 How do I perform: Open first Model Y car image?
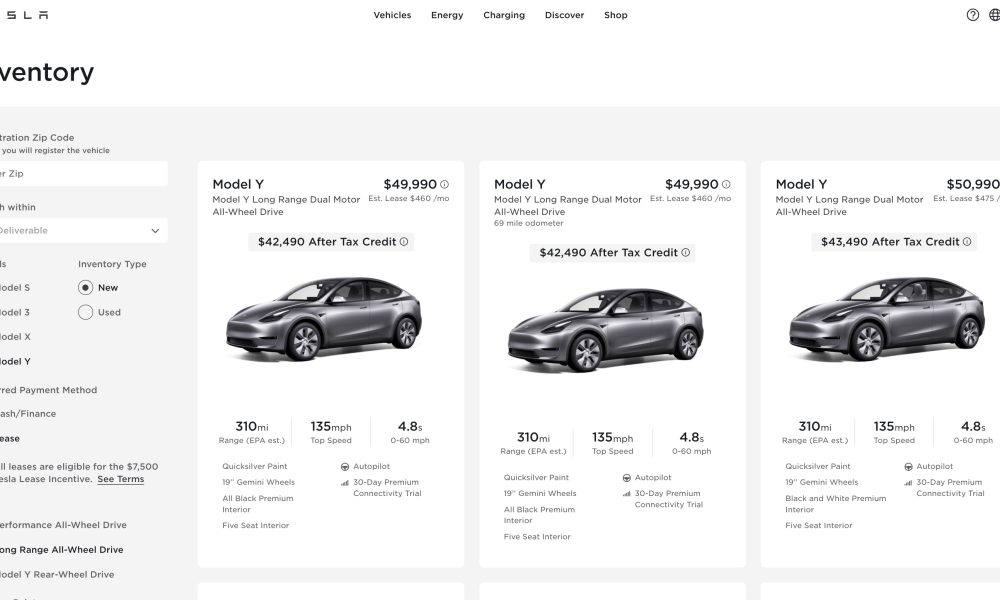coord(324,318)
